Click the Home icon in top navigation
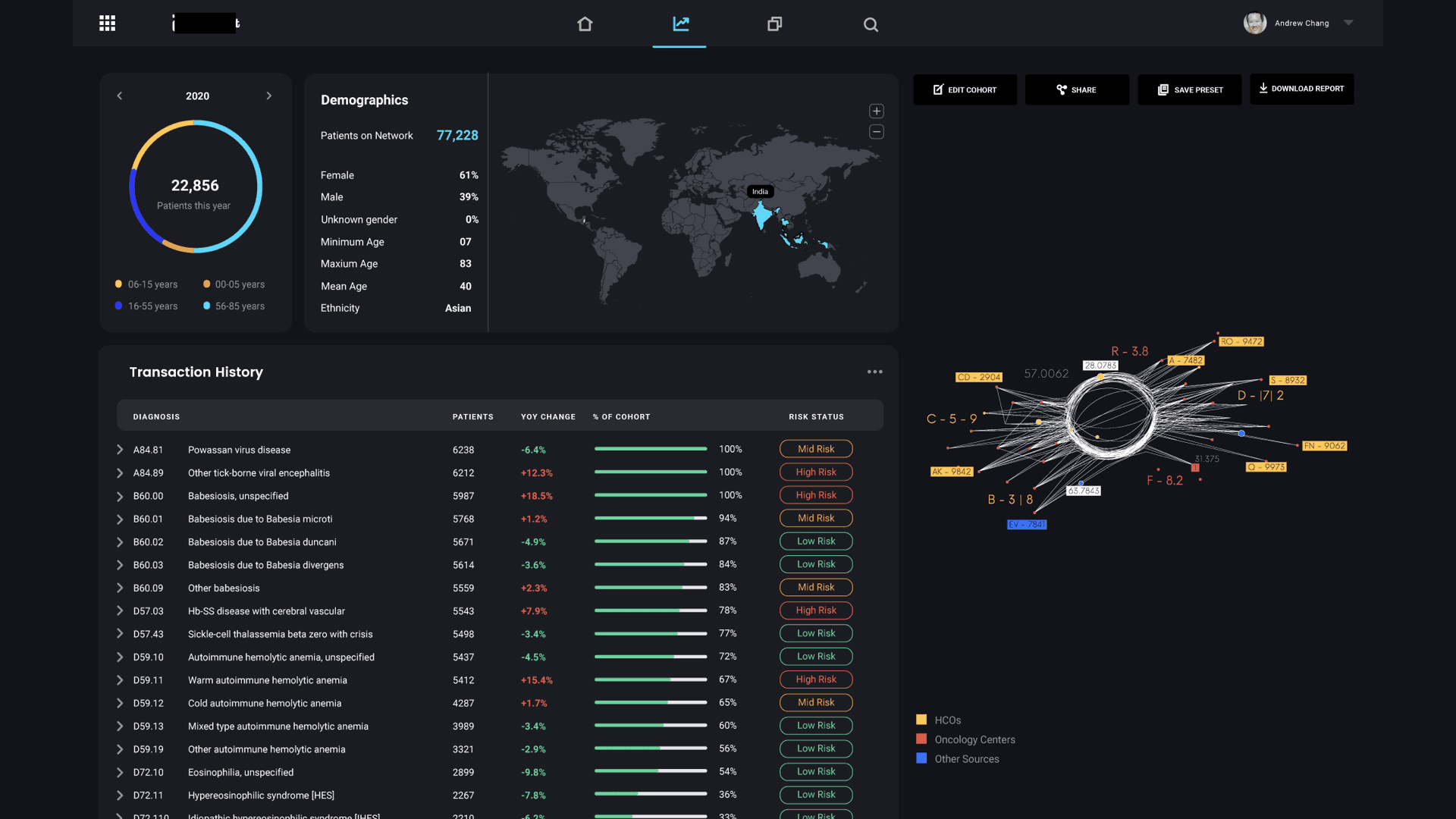The width and height of the screenshot is (1456, 819). 585,24
